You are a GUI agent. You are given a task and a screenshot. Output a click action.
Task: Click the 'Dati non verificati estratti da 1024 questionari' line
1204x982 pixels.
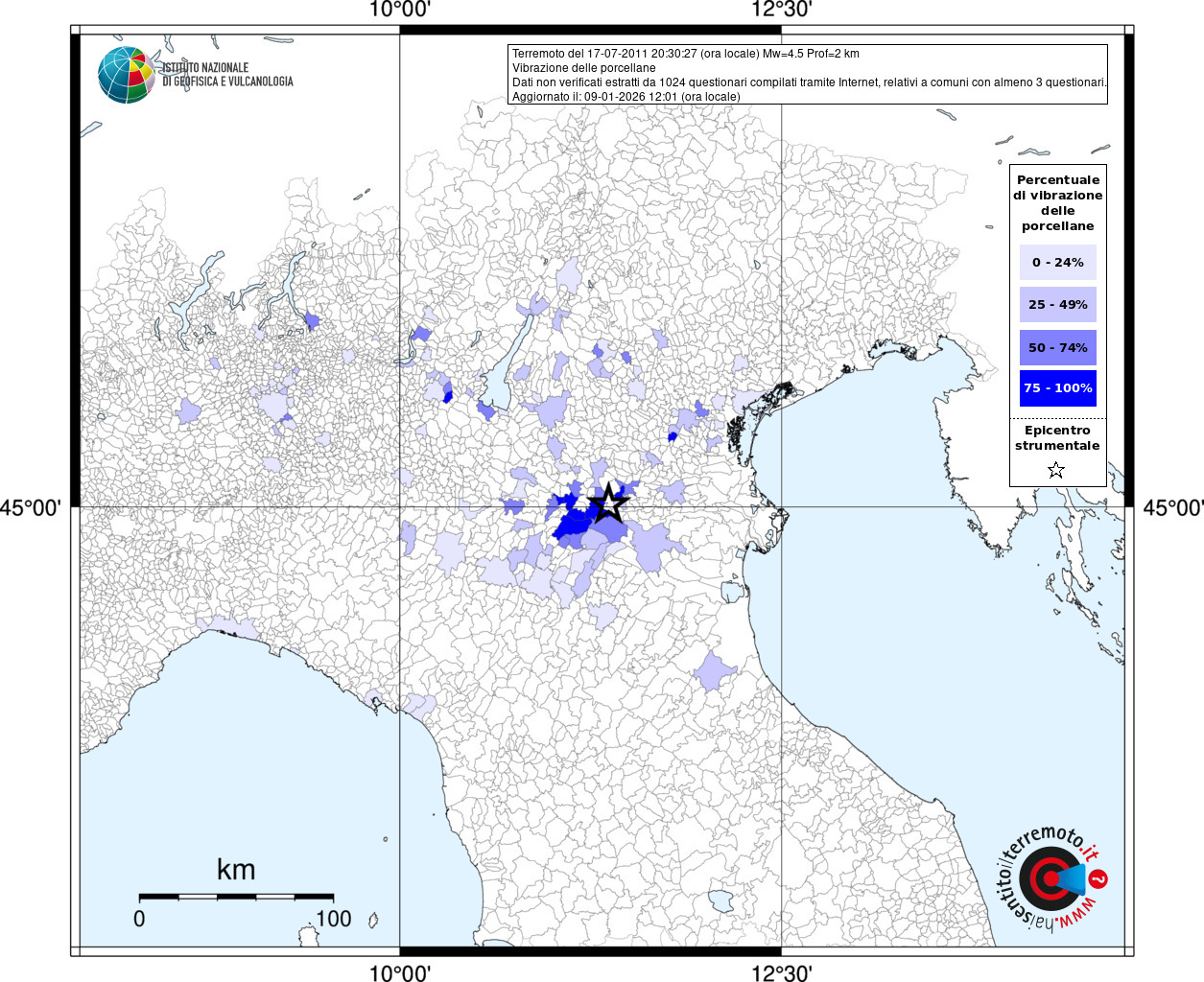[809, 82]
